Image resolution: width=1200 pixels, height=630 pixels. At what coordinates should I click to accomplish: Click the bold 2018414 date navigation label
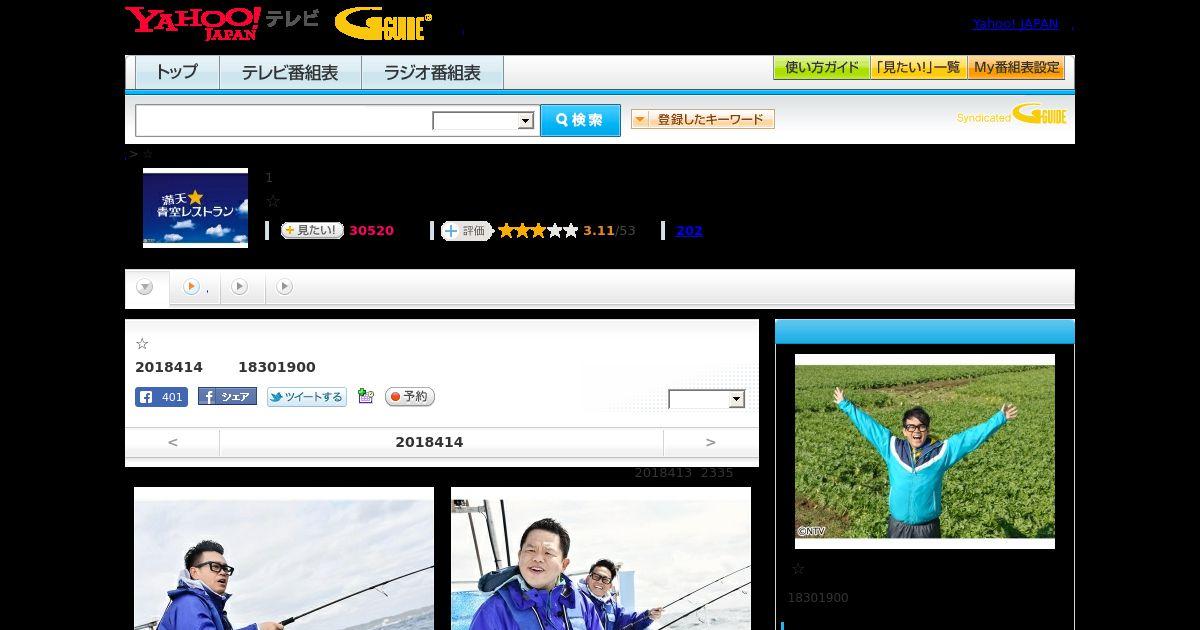pos(429,442)
